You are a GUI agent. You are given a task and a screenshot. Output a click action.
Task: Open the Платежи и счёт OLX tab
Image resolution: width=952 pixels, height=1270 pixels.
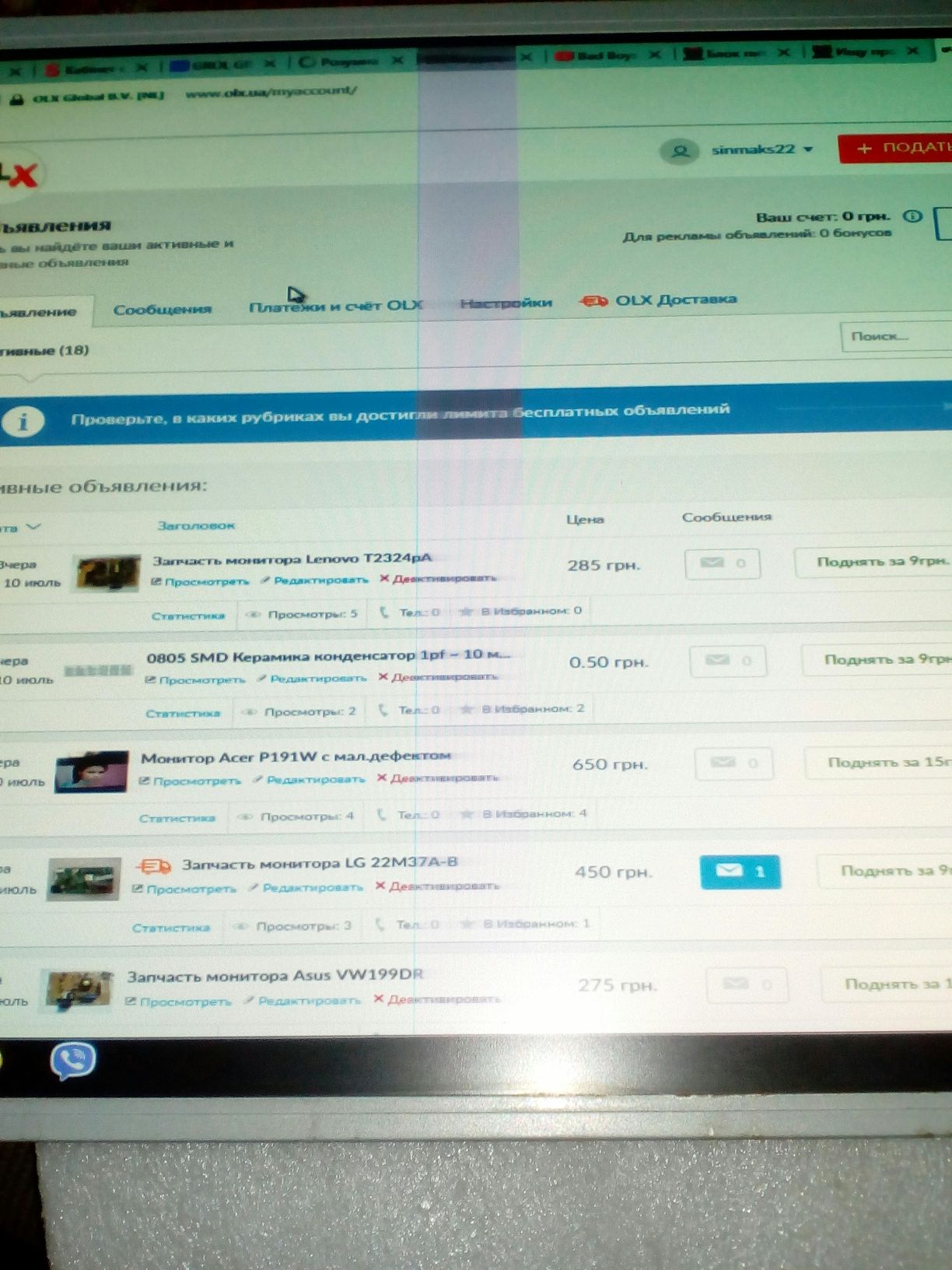point(335,306)
